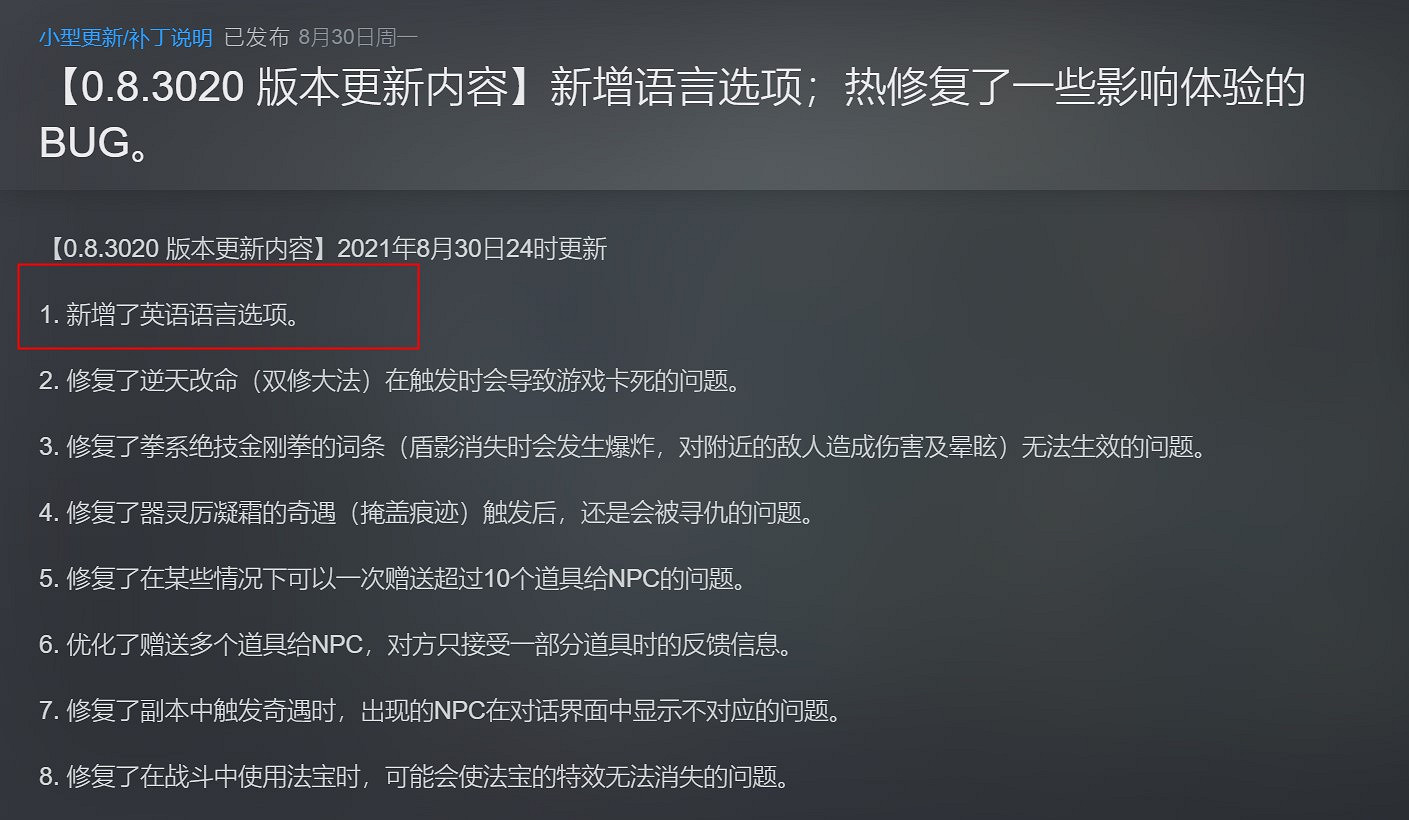Click the red highlighted box around item 1

[218, 307]
